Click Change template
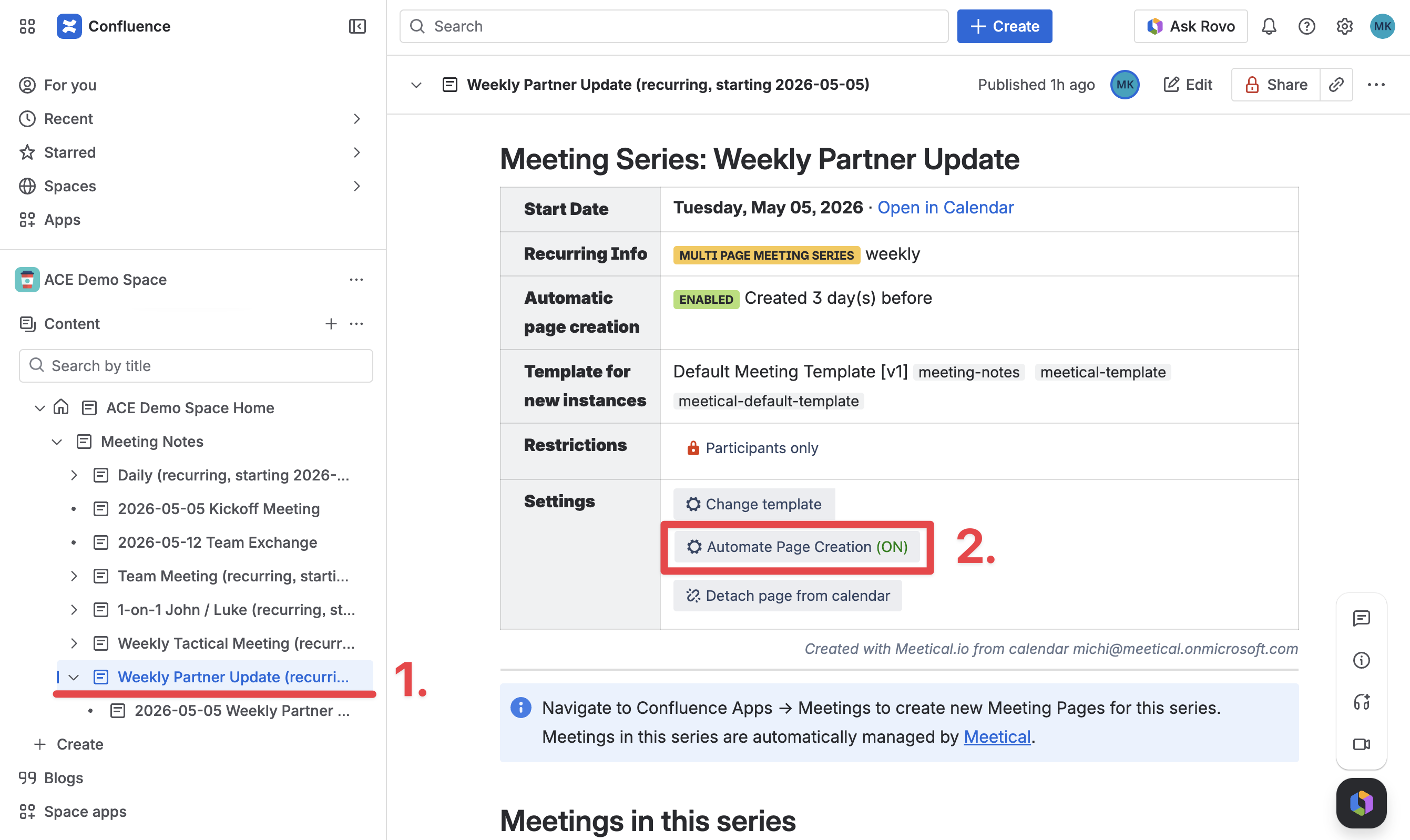The height and width of the screenshot is (840, 1410). click(x=754, y=504)
